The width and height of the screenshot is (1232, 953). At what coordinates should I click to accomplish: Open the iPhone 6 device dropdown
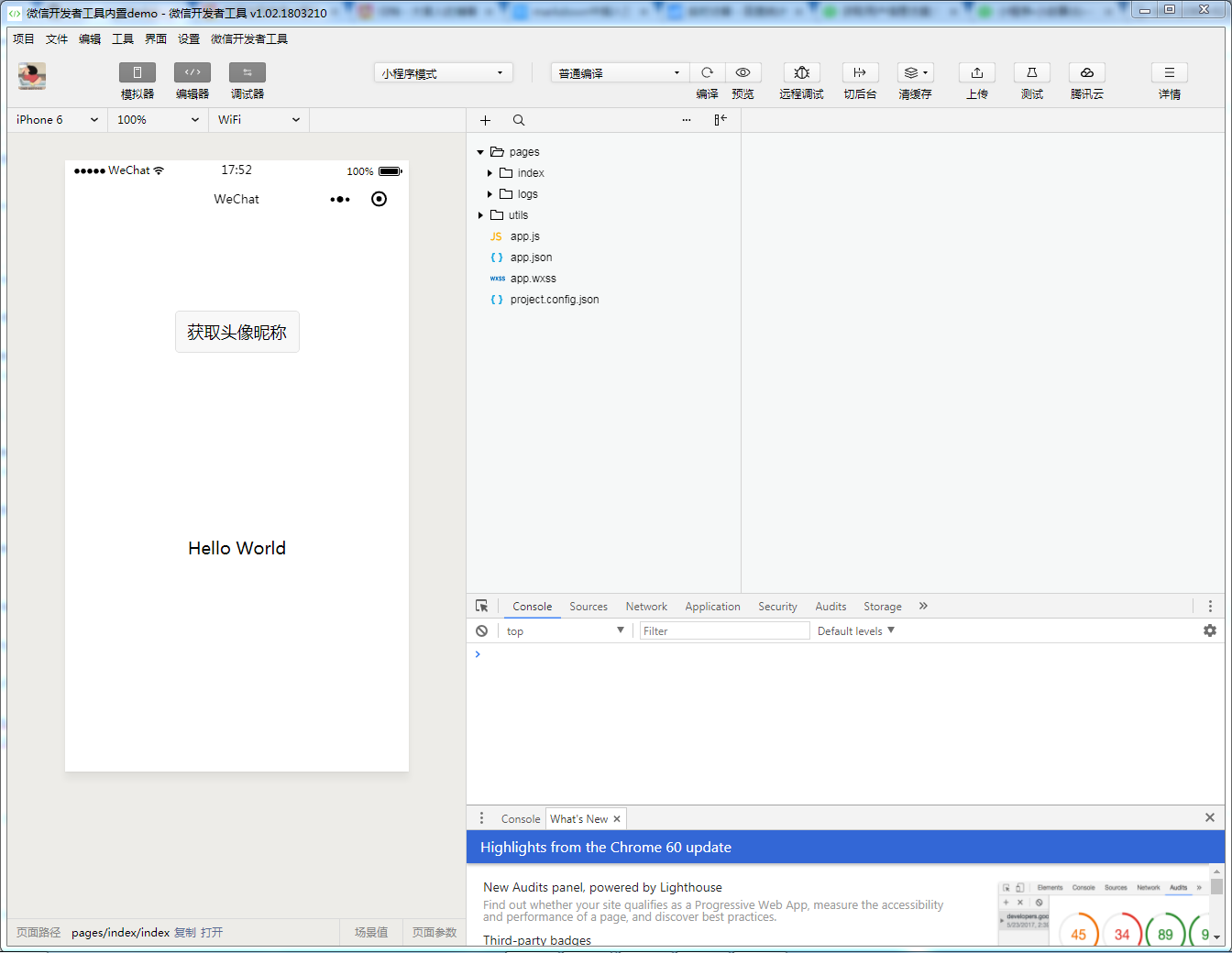point(57,120)
